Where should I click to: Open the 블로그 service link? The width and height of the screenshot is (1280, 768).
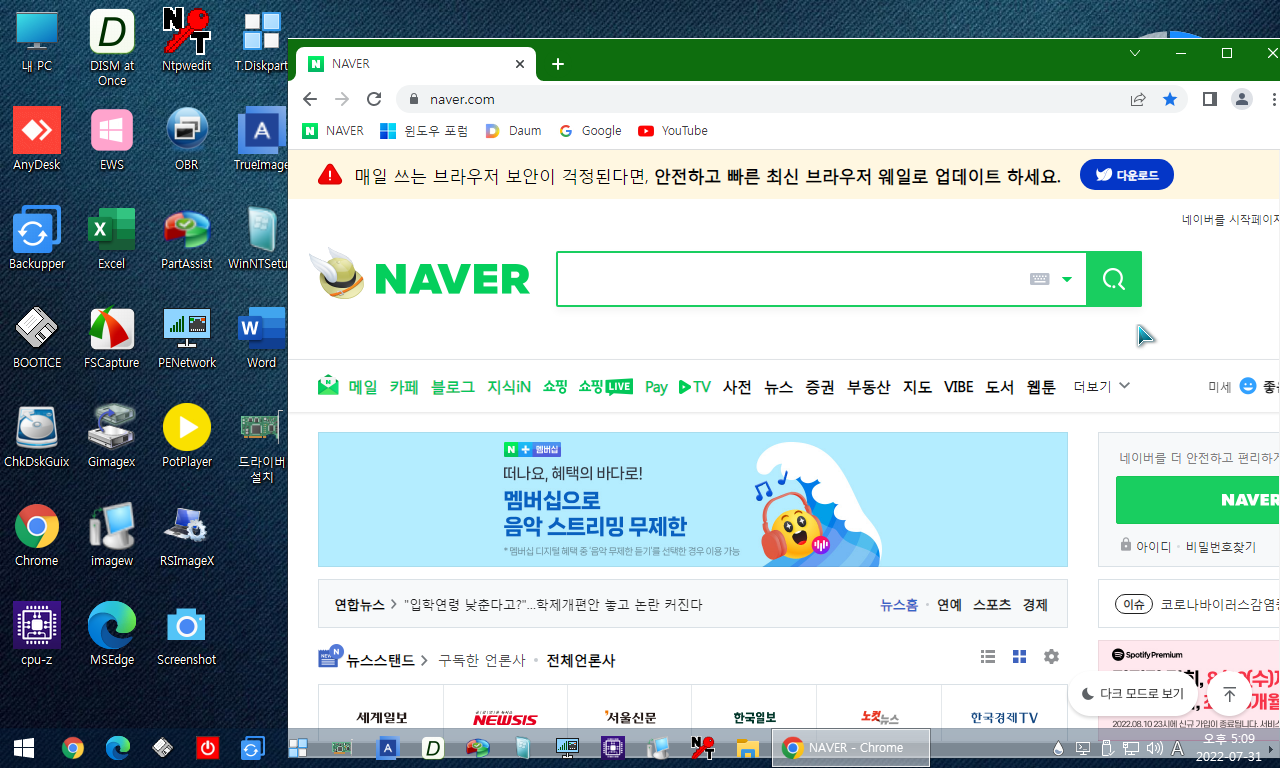click(453, 386)
